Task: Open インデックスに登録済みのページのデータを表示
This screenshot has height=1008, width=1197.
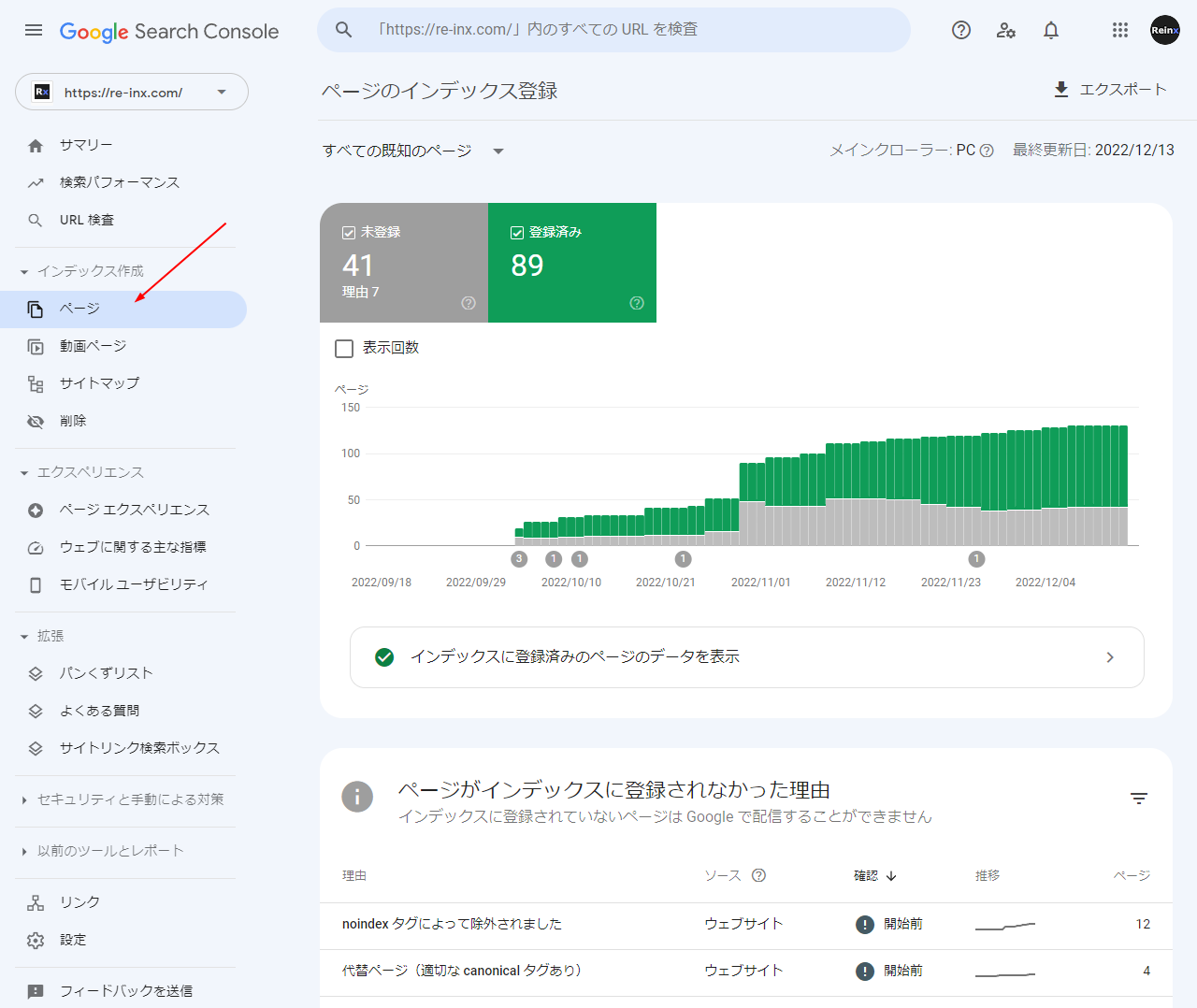Action: pyautogui.click(x=746, y=657)
